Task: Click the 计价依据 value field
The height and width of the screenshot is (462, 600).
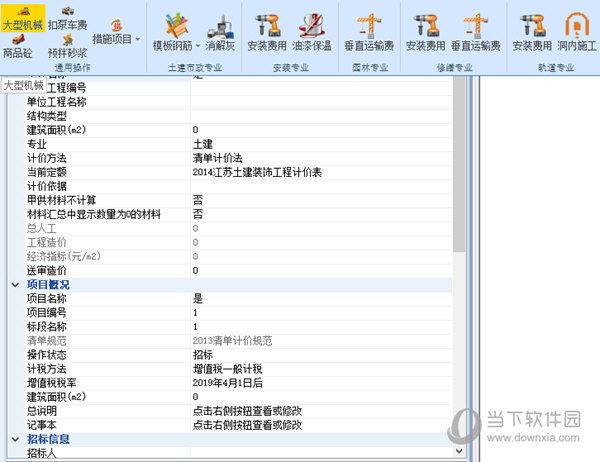Action: coord(321,186)
